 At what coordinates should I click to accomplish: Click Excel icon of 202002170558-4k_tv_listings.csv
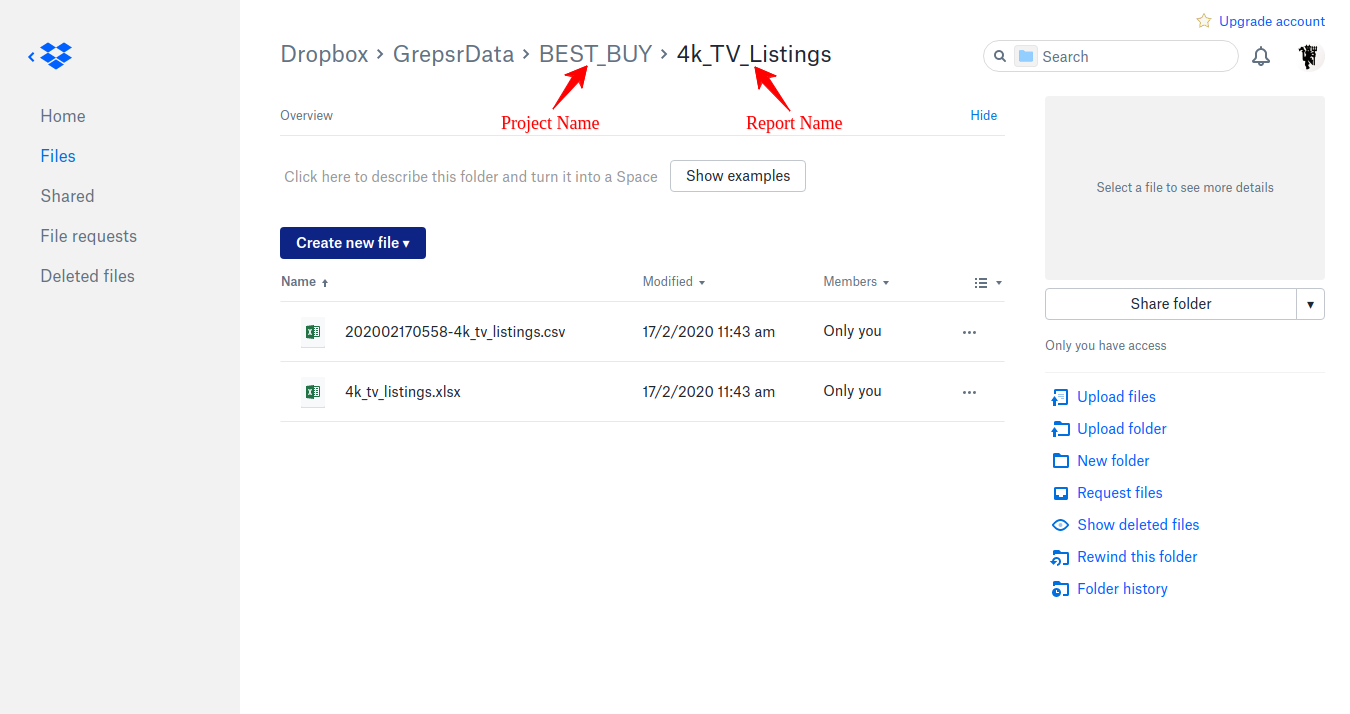(x=313, y=332)
